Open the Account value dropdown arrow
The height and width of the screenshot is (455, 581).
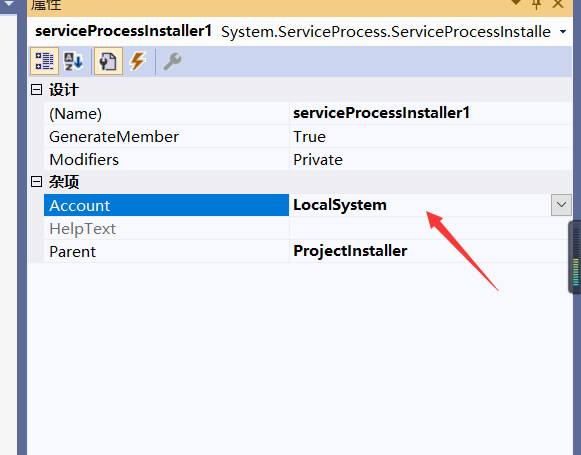click(x=561, y=205)
